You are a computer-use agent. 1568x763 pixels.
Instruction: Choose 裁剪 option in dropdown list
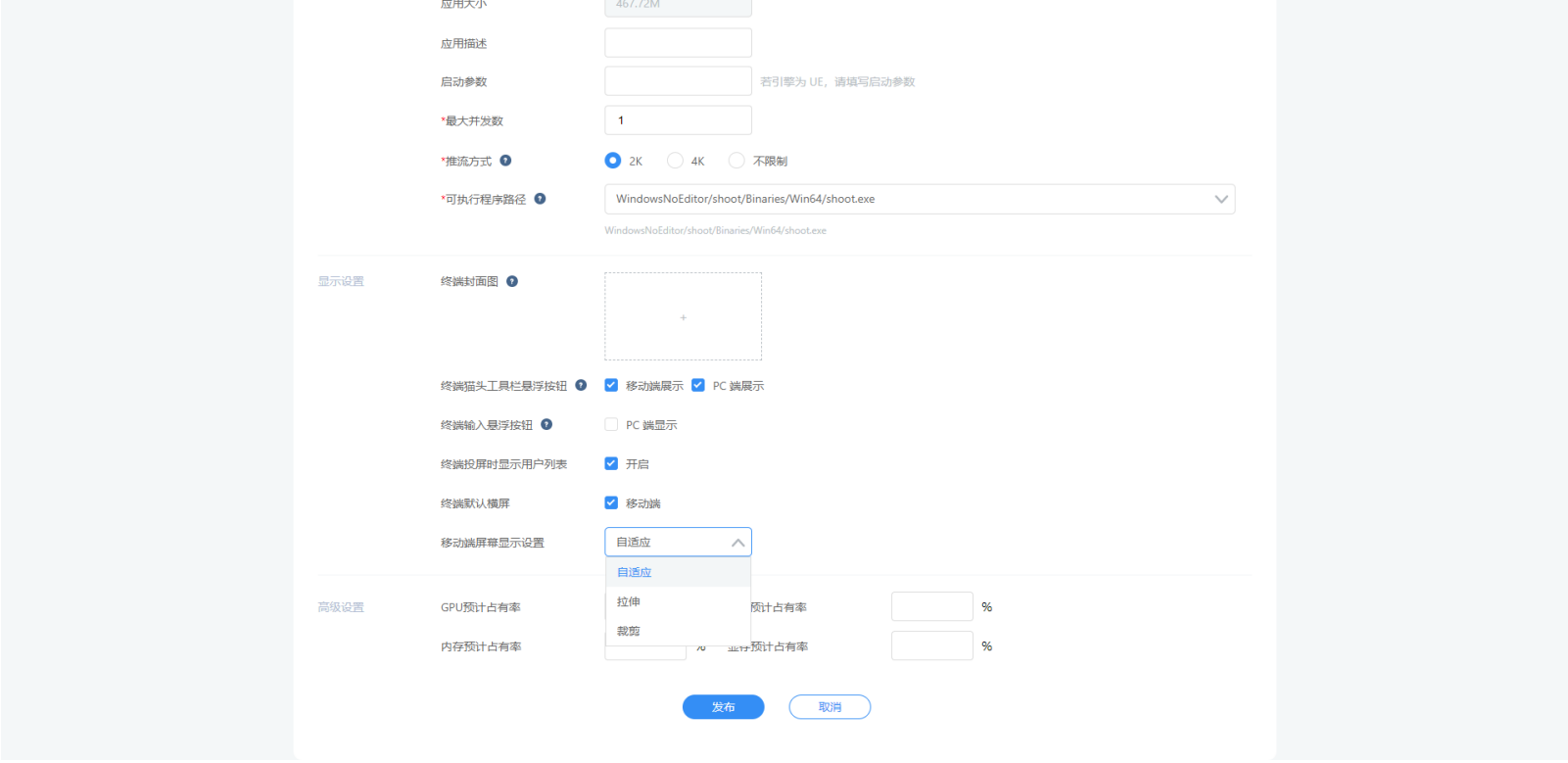(678, 631)
